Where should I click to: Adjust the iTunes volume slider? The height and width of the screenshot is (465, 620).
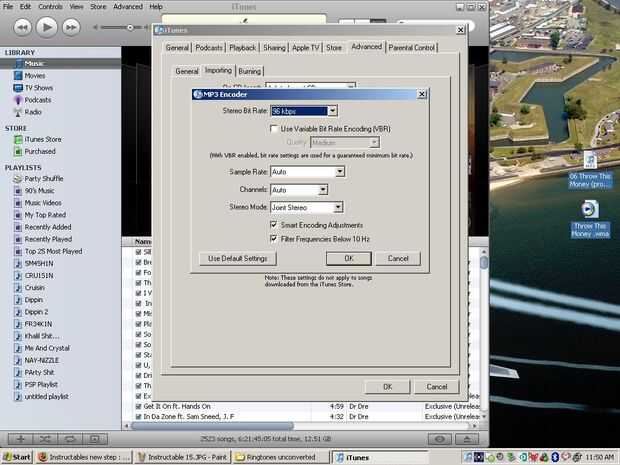click(130, 27)
